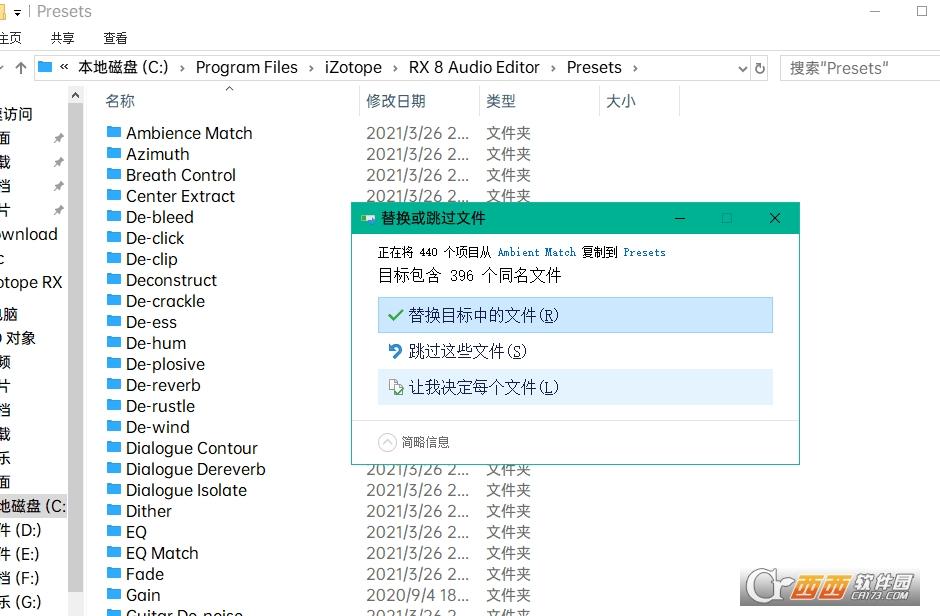
Task: Click the navigation pane scrollbar track
Action: 76,348
